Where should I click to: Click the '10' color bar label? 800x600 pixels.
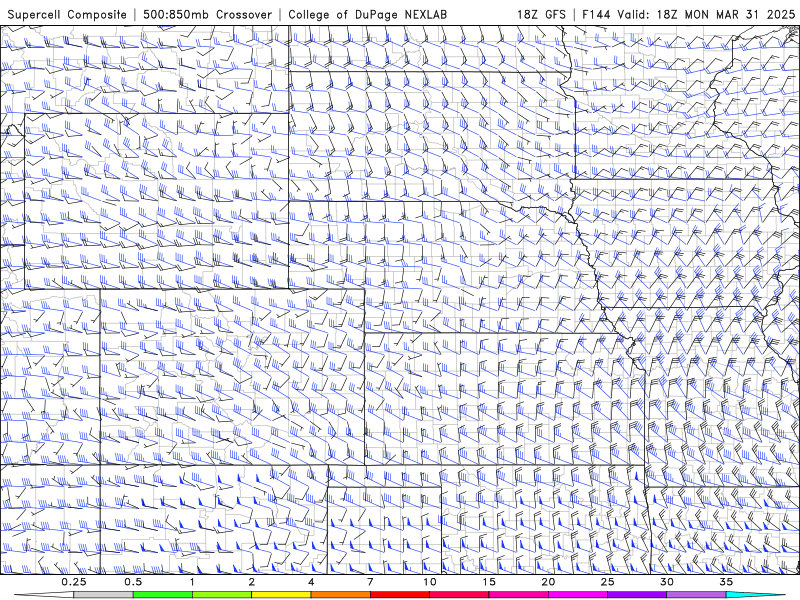click(430, 582)
